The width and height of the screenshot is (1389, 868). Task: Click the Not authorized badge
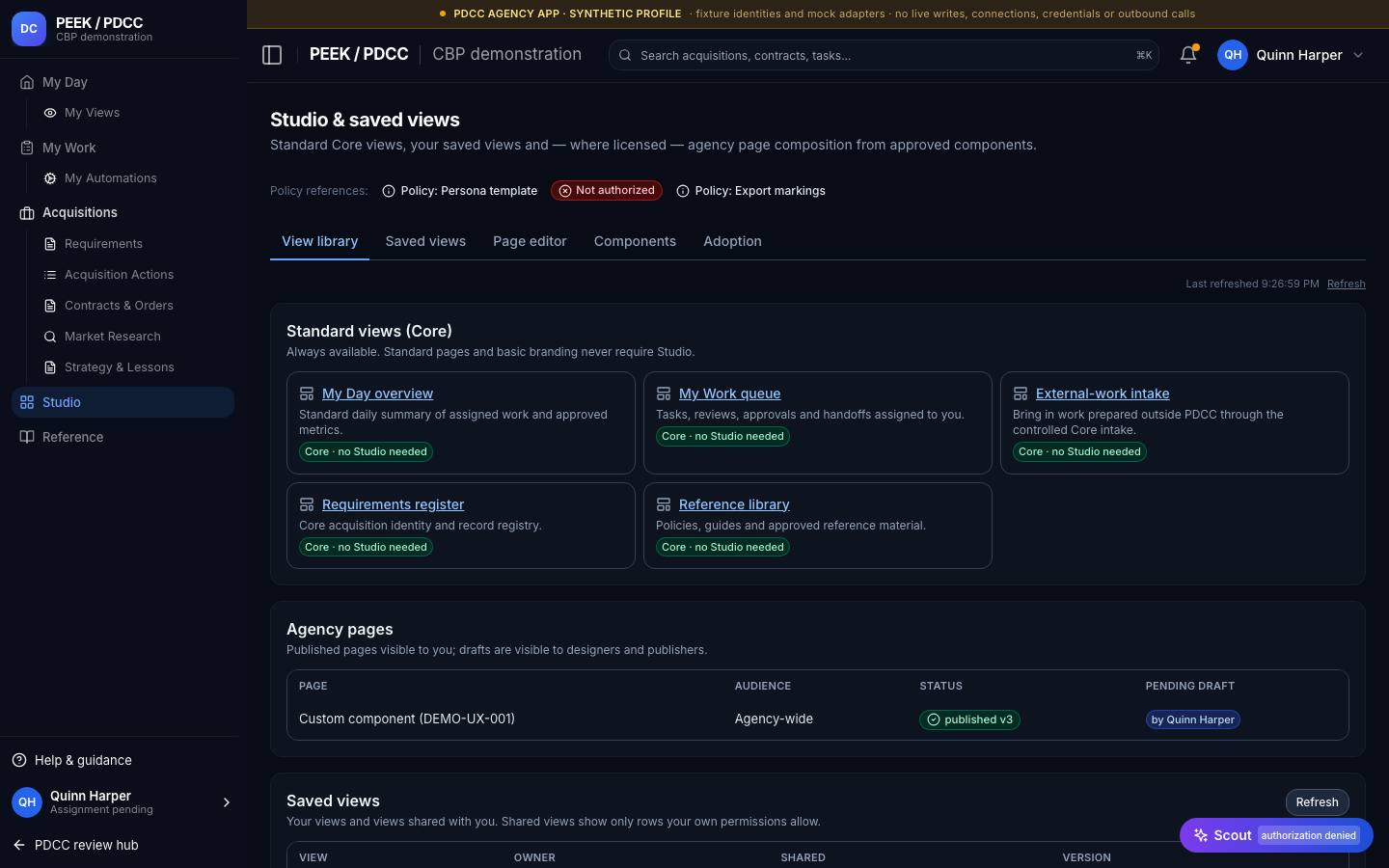tap(607, 191)
